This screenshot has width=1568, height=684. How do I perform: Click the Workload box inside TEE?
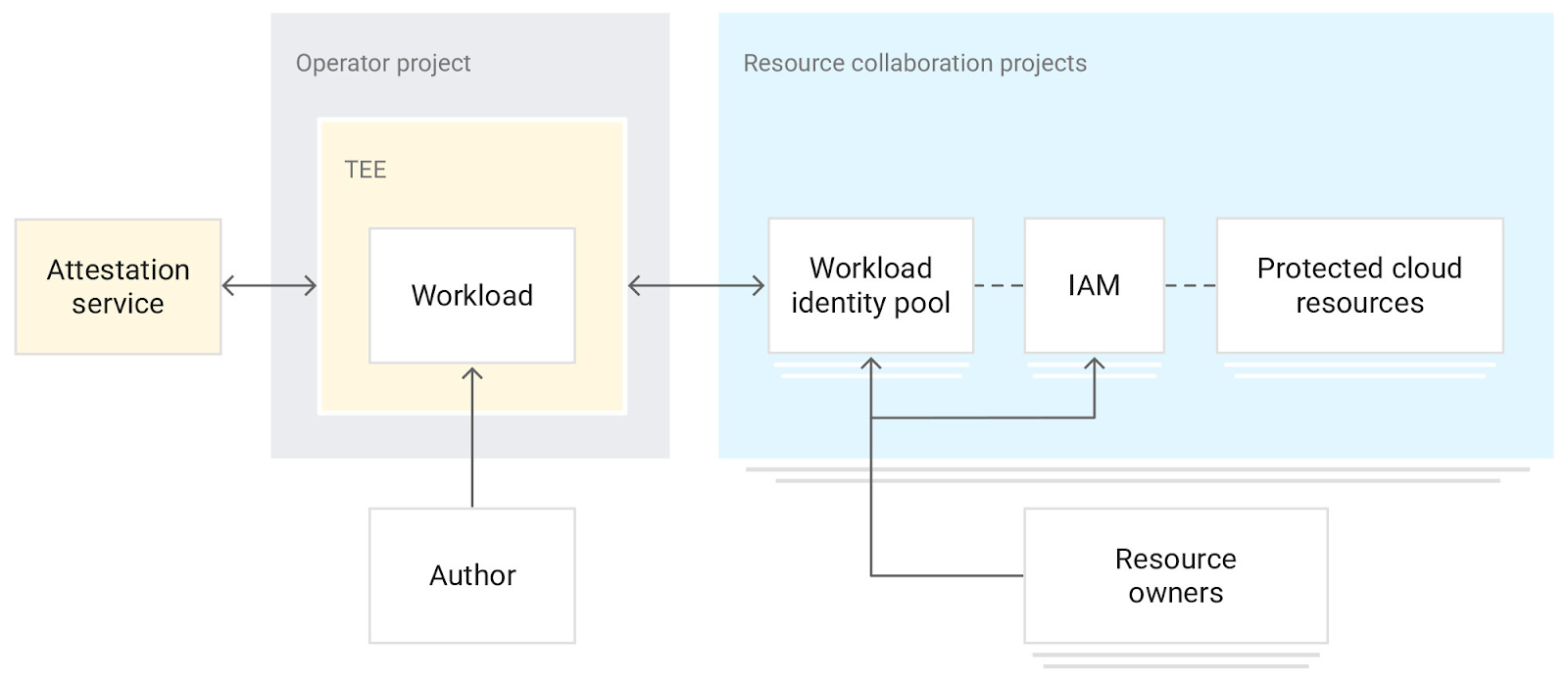472,295
